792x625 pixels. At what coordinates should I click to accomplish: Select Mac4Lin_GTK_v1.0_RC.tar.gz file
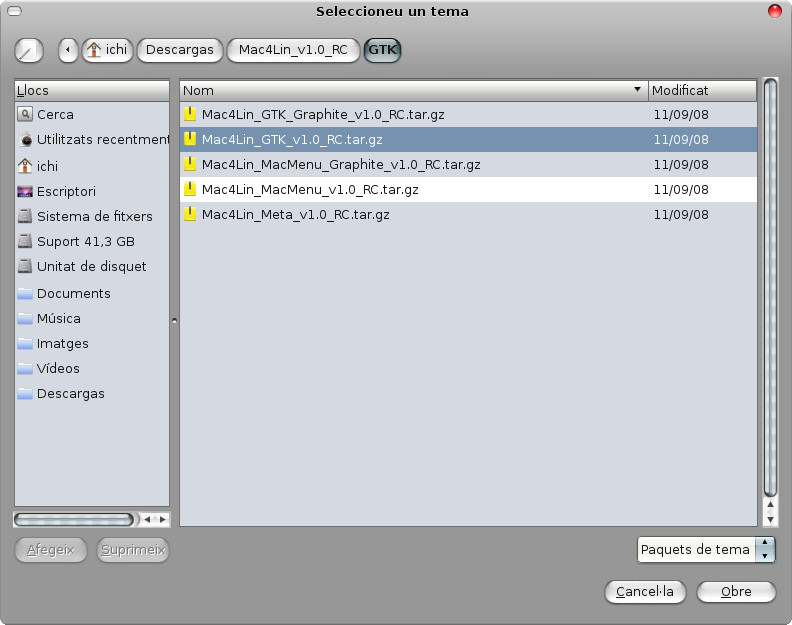(468, 139)
